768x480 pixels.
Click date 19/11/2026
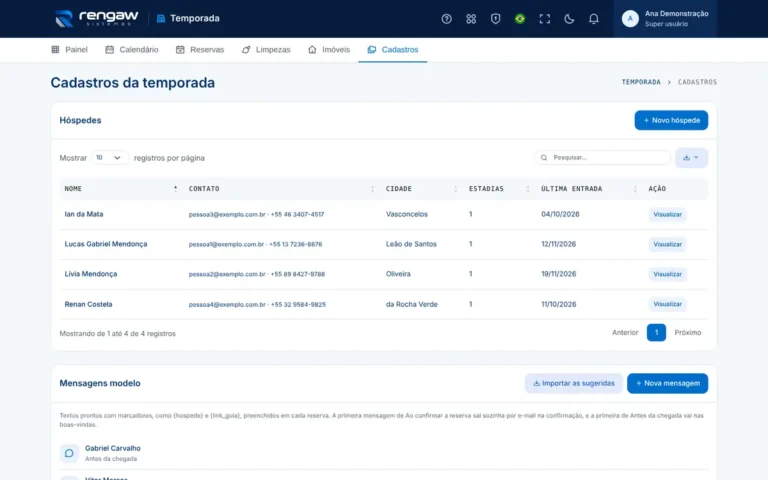pyautogui.click(x=558, y=274)
